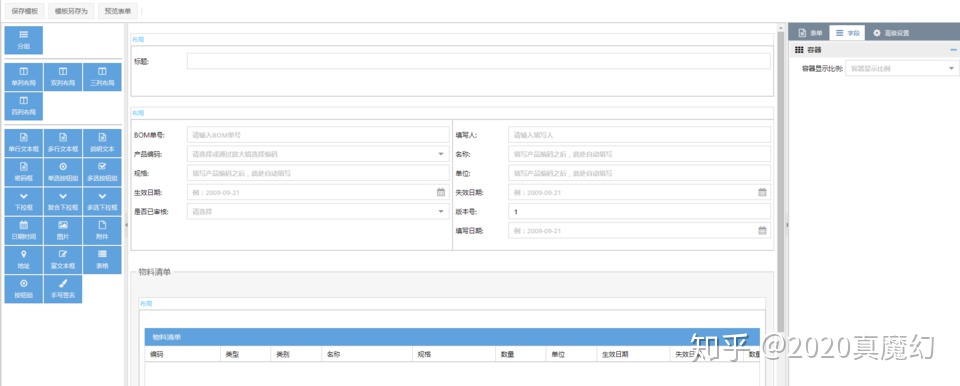960x386 pixels.
Task: Open the 产品编码 dropdown arrow
Action: pos(441,154)
